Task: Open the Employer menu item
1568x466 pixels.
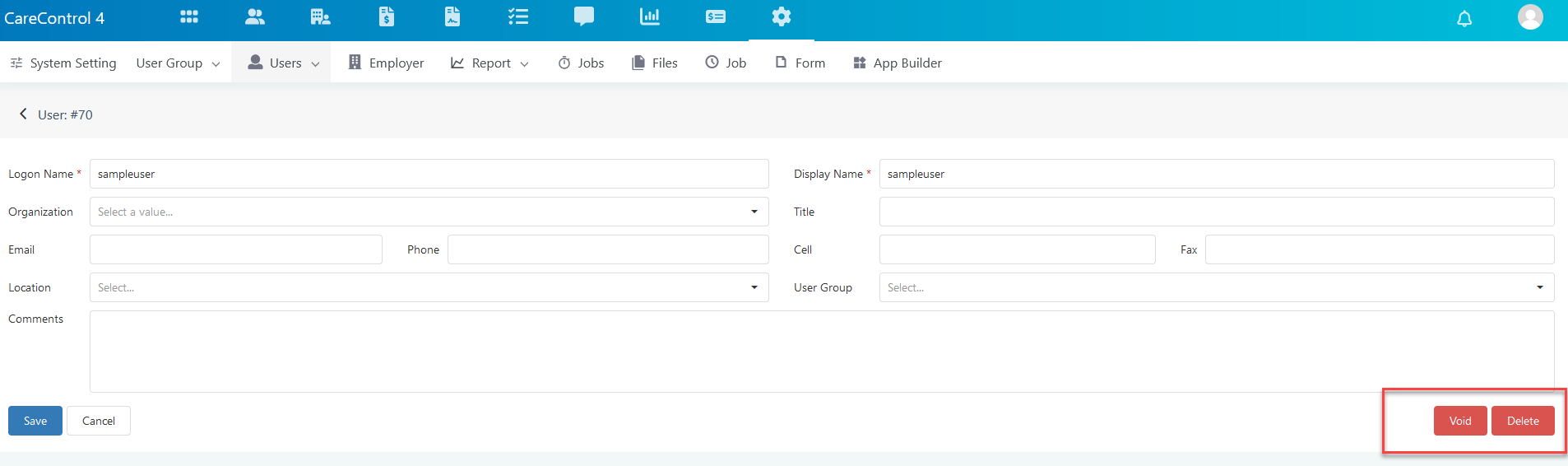Action: (x=386, y=63)
